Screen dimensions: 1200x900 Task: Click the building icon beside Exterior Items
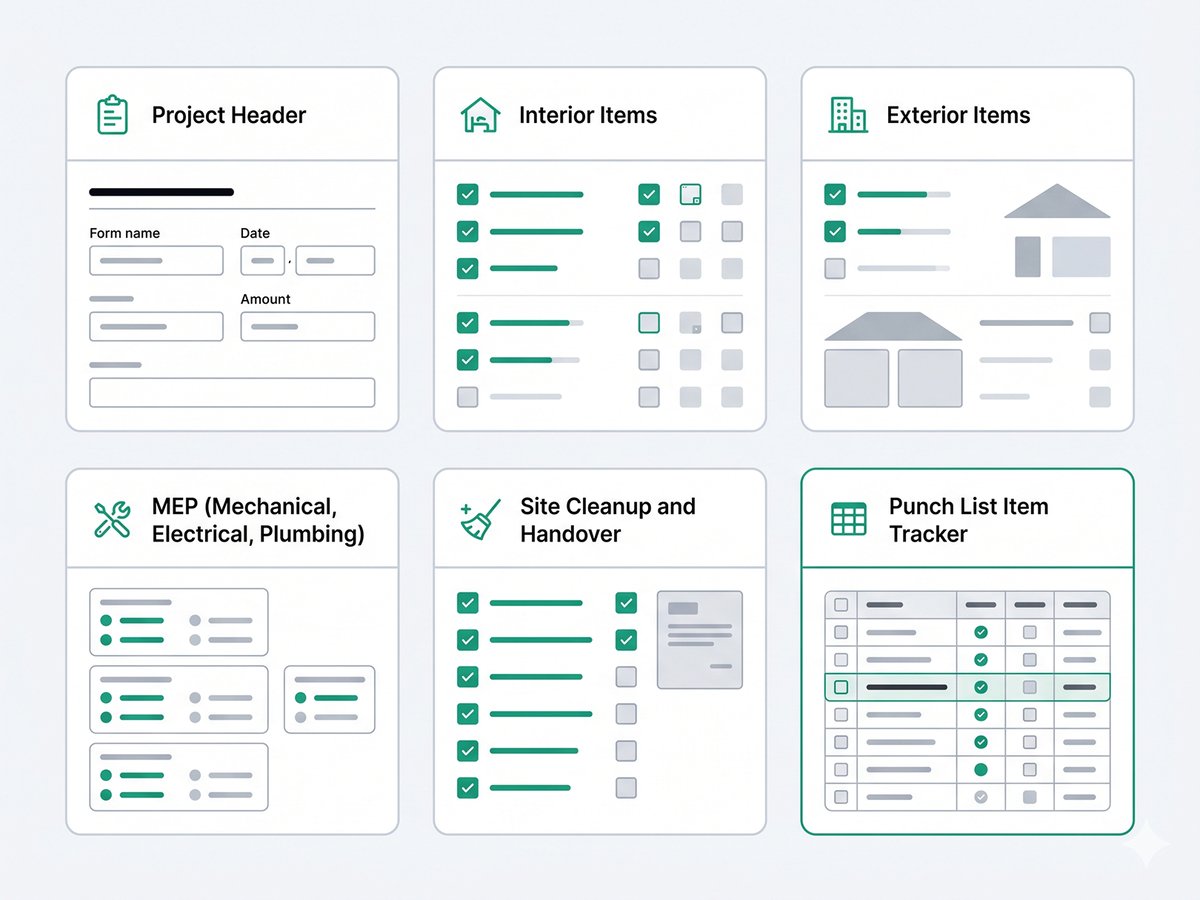point(848,115)
